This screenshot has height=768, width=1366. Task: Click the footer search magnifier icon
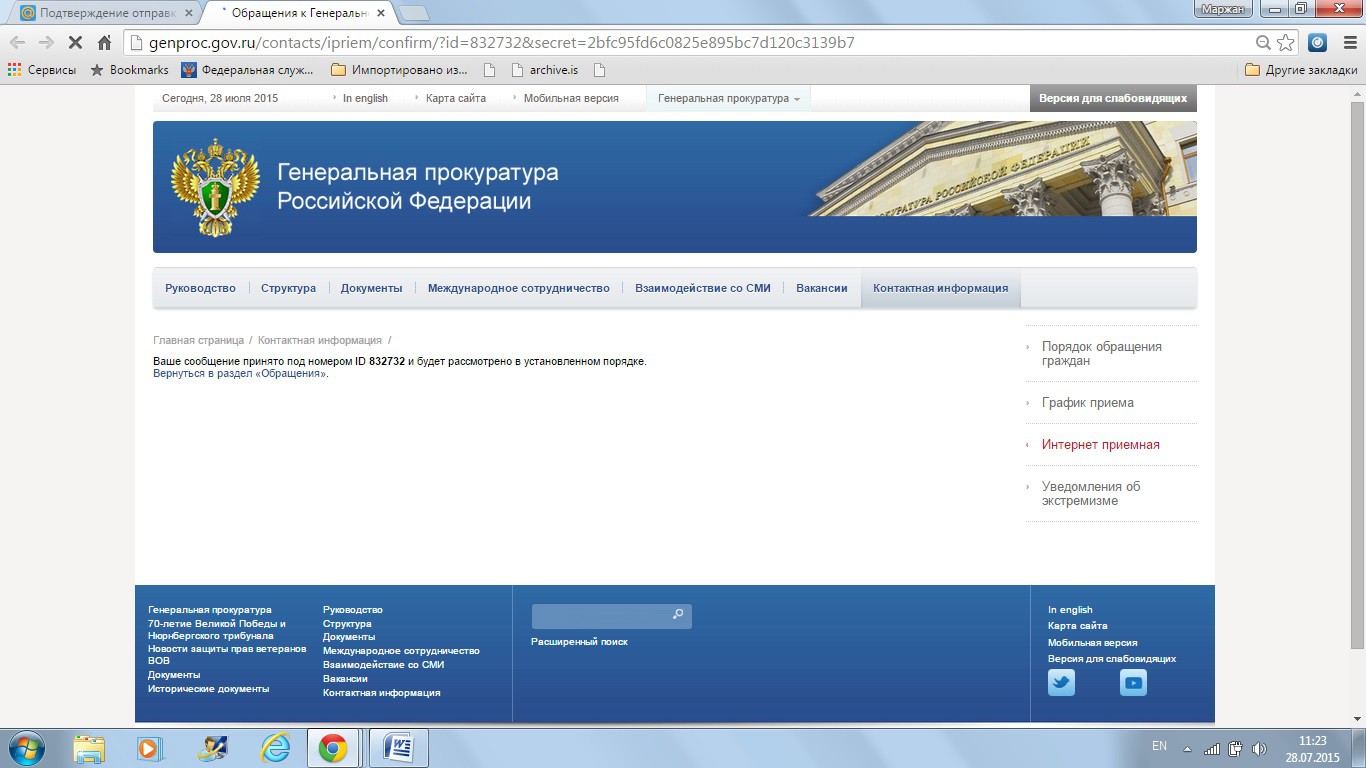678,614
